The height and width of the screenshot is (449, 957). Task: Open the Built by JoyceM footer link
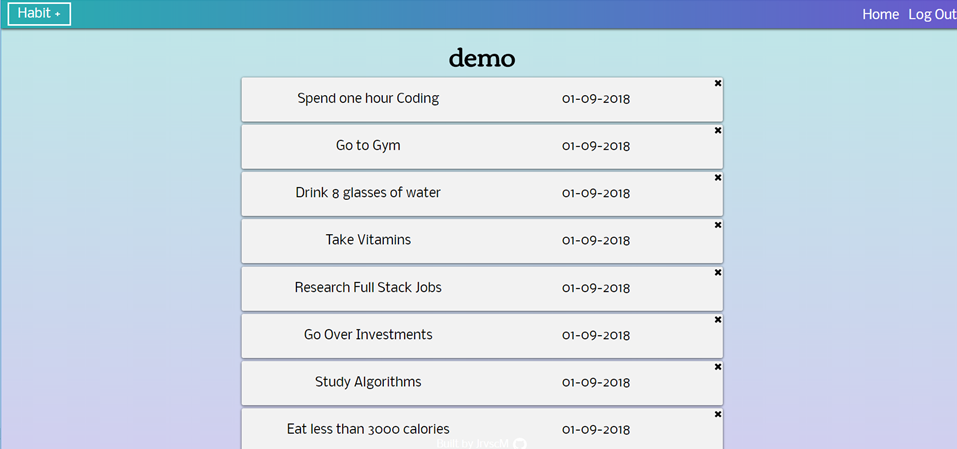click(x=472, y=443)
